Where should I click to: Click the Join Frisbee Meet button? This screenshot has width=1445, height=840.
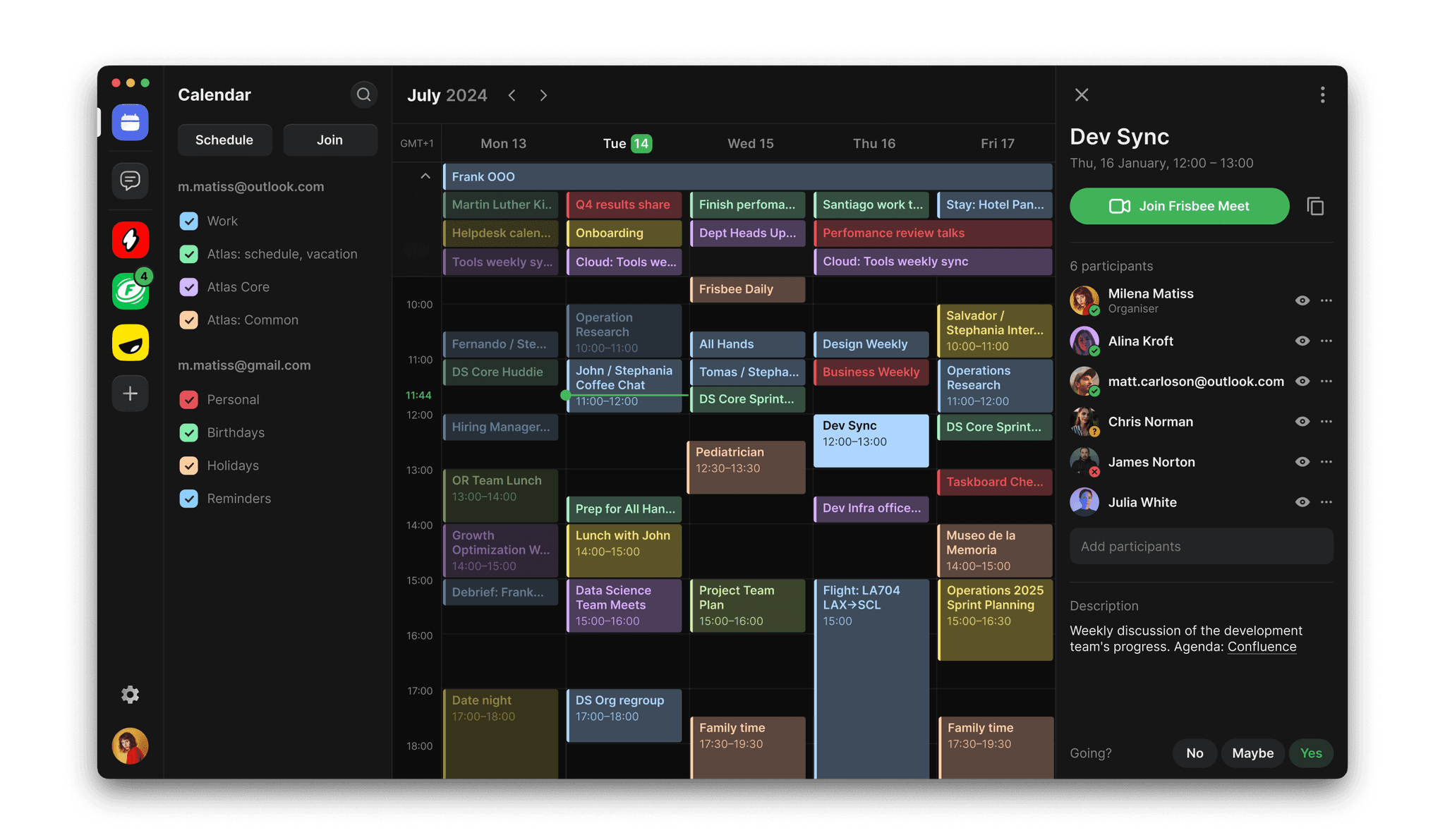pyautogui.click(x=1179, y=206)
